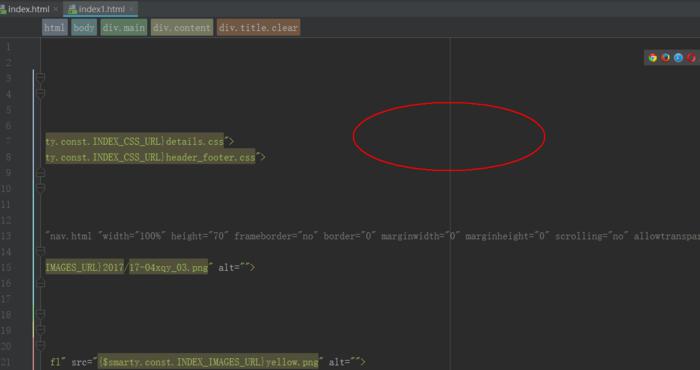Screen dimensions: 700x370
Task: Go to div.content breadcrumb element
Action: coord(182,28)
